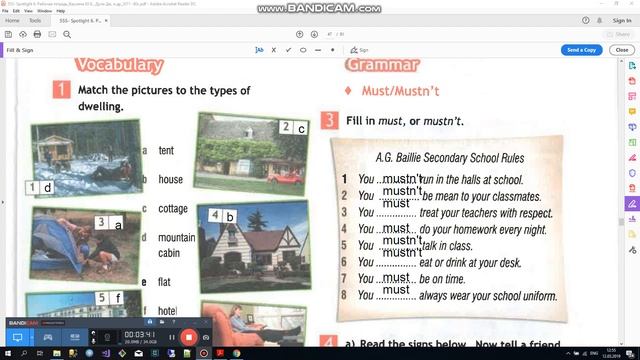Switch to the Home tab
Image resolution: width=640 pixels, height=360 pixels.
coord(12,20)
